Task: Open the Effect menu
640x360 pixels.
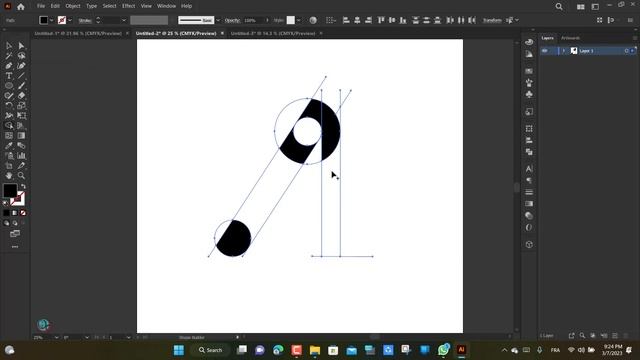Action: (x=128, y=6)
